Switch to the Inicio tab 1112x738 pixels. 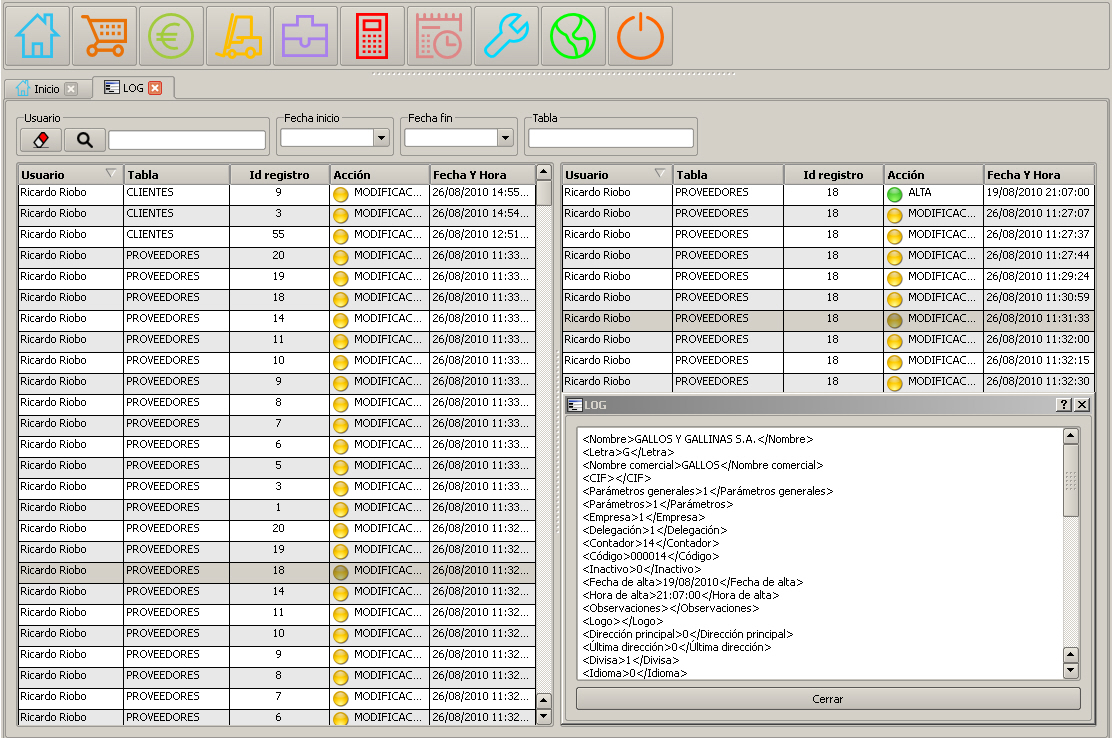46,89
